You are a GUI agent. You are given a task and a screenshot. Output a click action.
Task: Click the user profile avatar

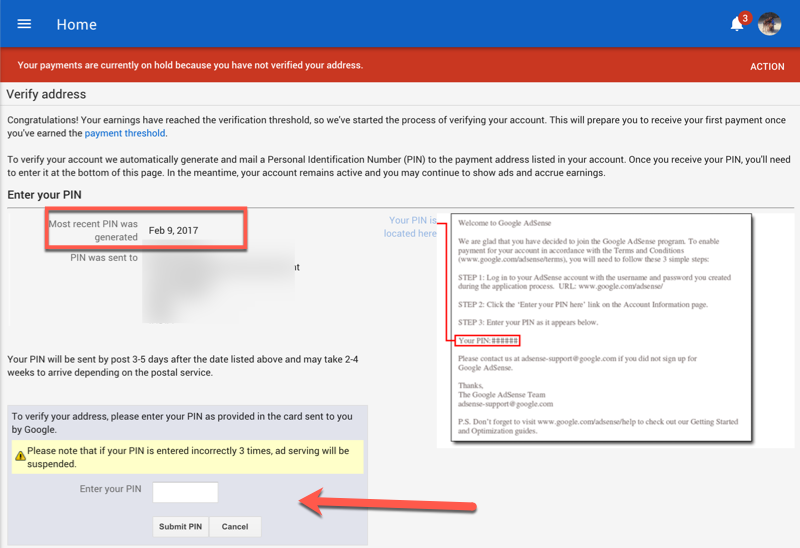point(769,24)
